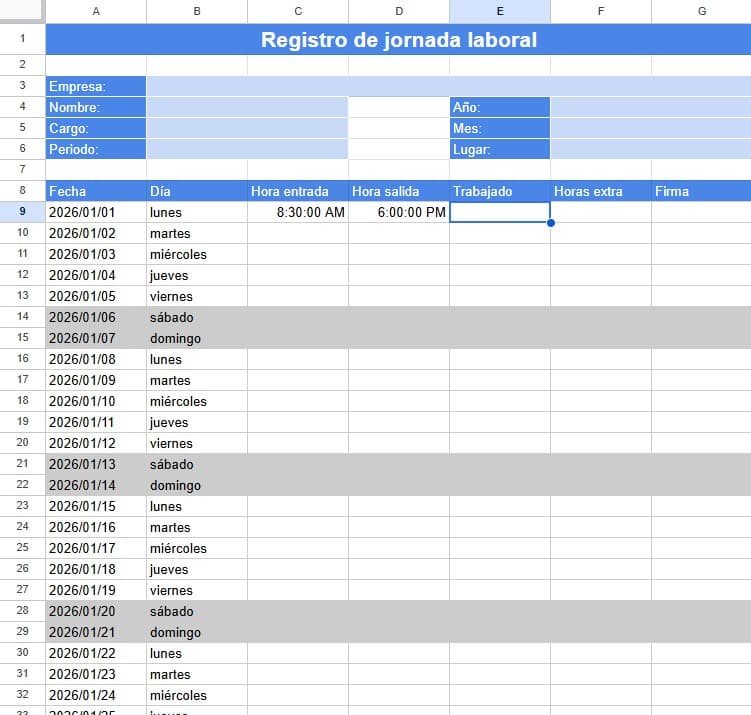Select row 32 header number
Viewport: 751px width, 715px height.
click(x=23, y=694)
